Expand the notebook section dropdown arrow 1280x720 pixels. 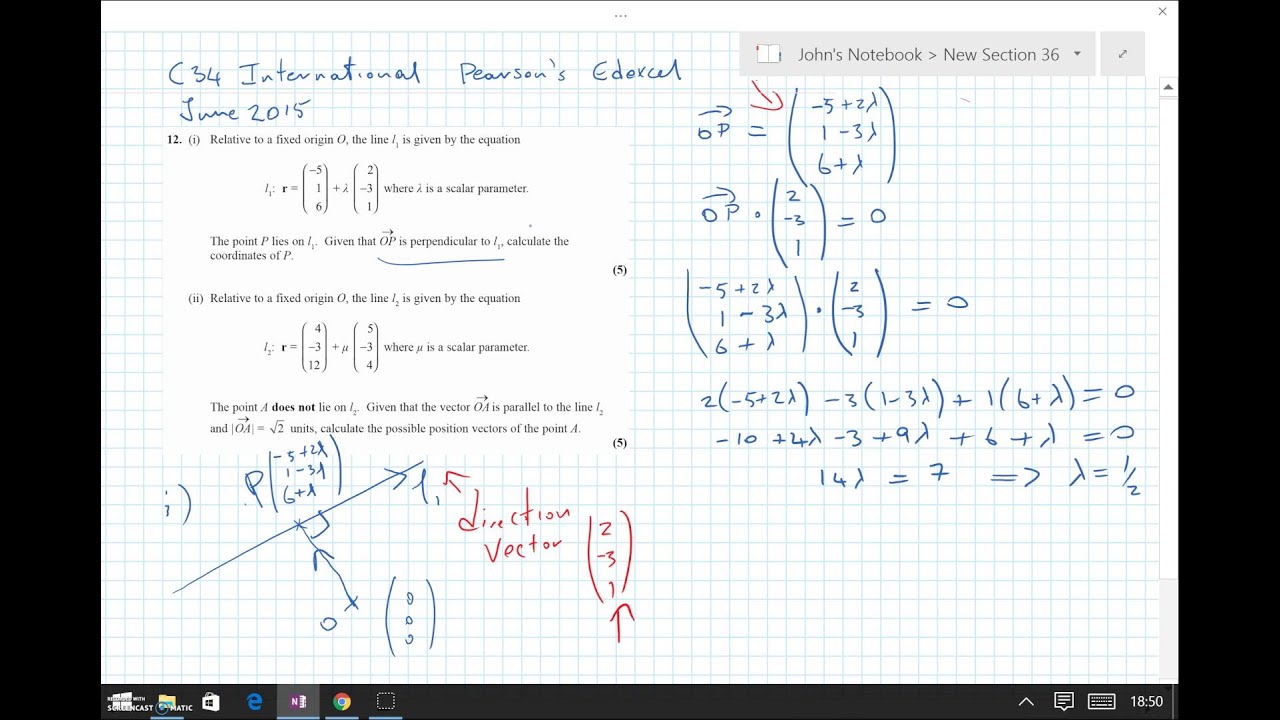click(1077, 54)
